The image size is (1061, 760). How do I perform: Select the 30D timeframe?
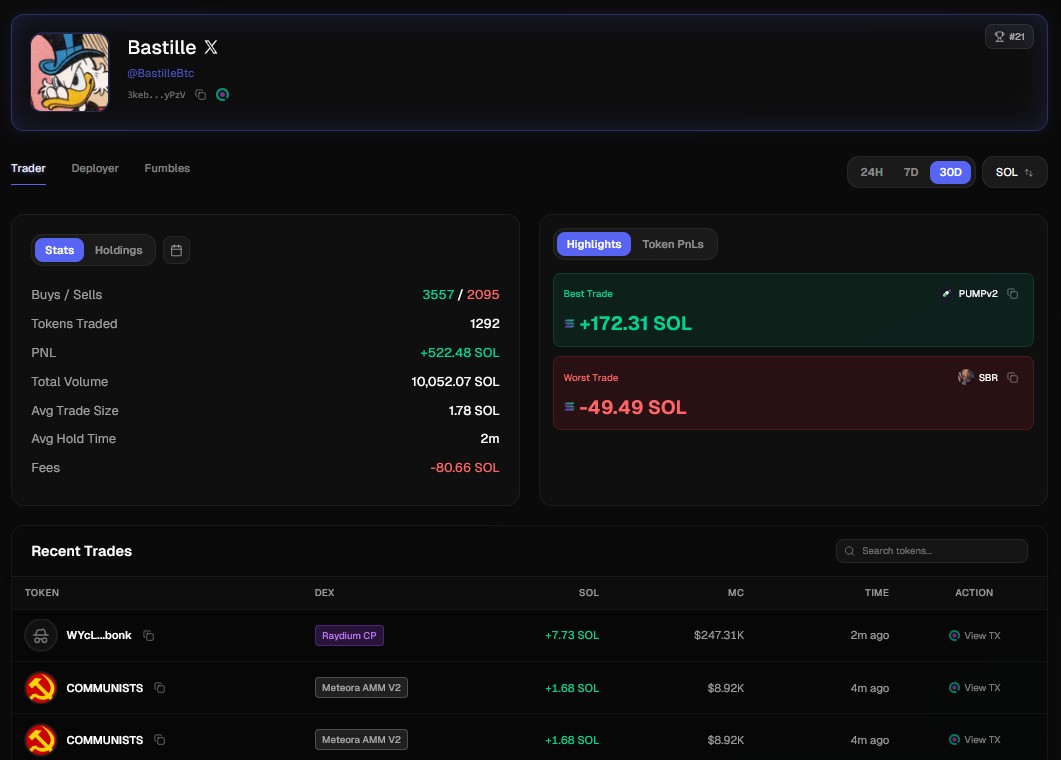click(x=950, y=172)
